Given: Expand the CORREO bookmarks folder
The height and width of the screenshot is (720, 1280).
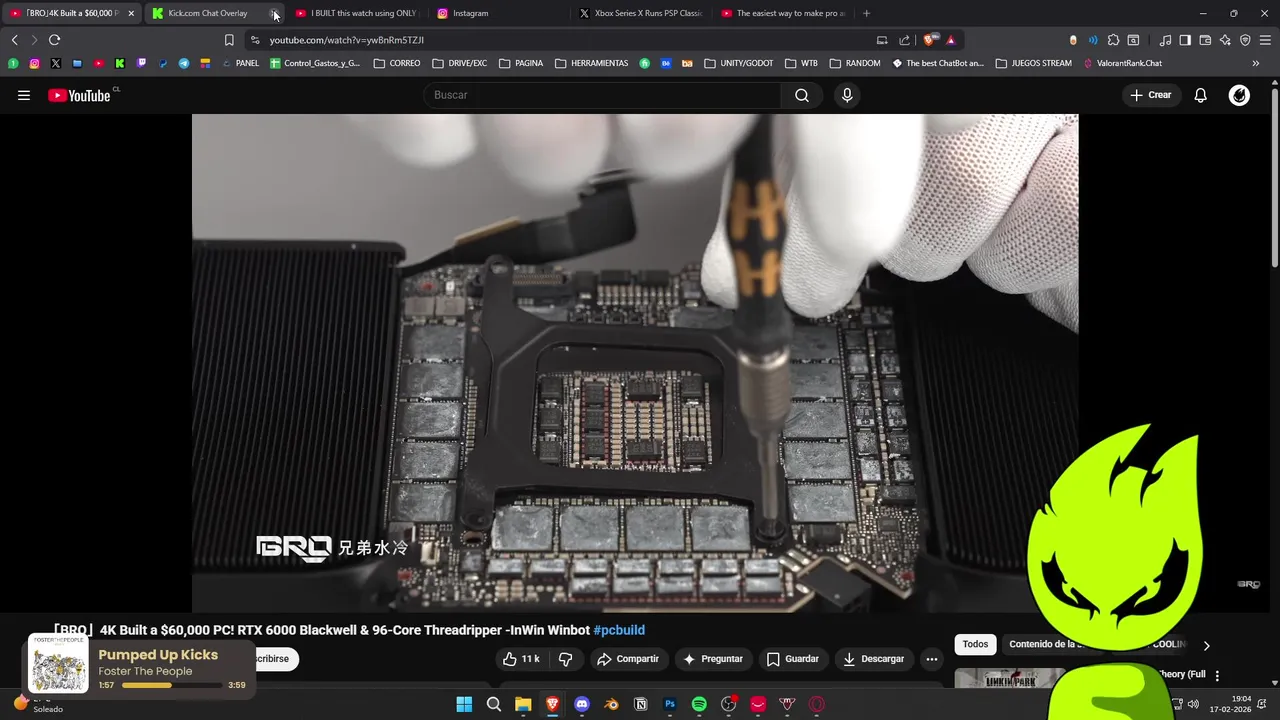Looking at the screenshot, I should 397,63.
